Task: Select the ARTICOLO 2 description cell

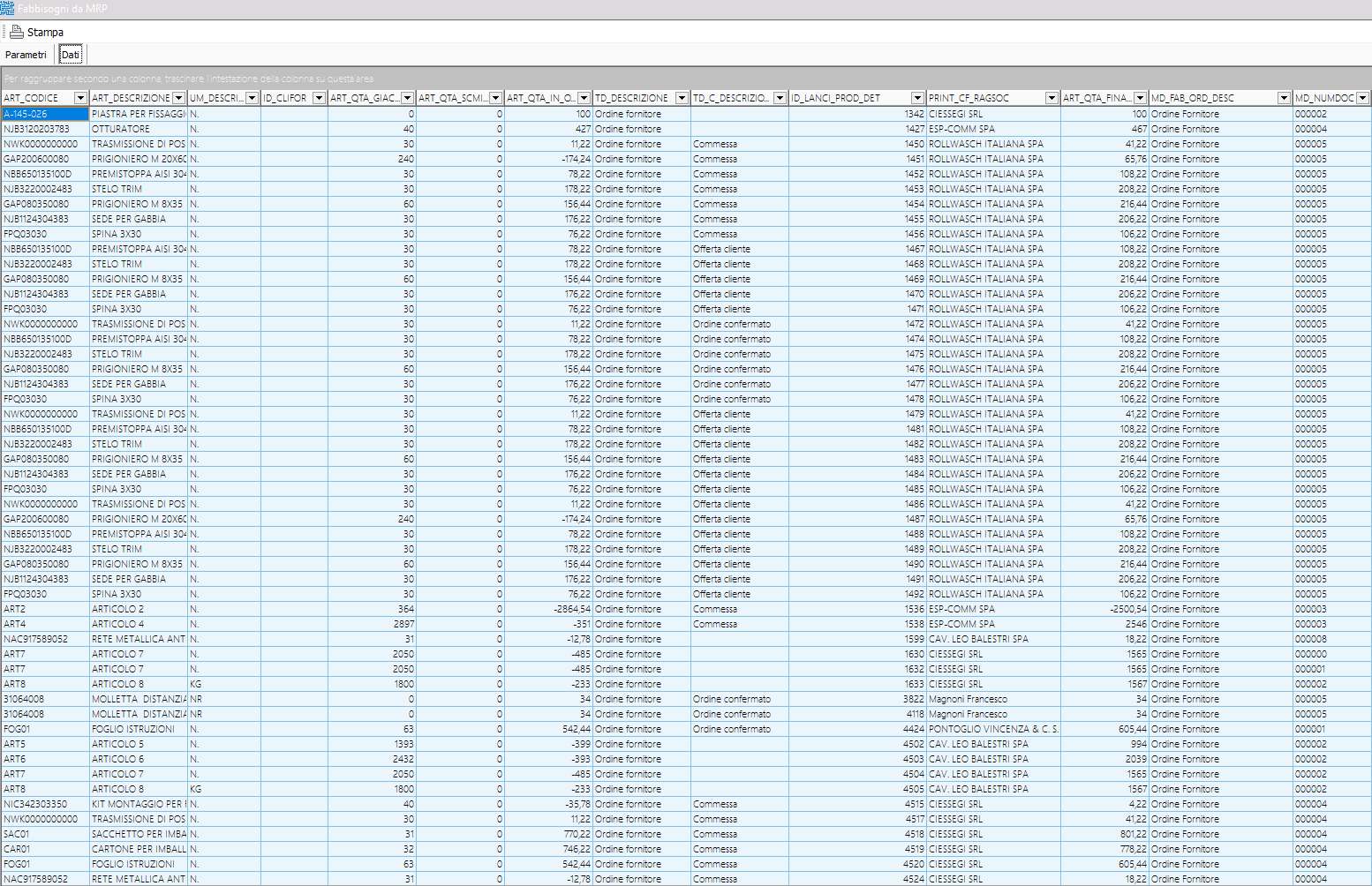Action: coord(139,609)
